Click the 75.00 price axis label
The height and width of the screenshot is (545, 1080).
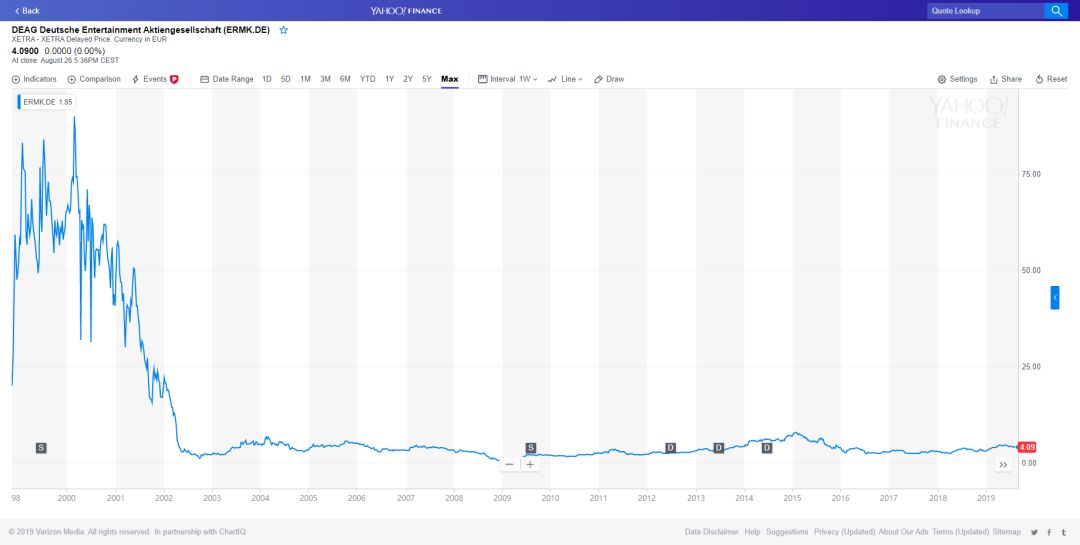pos(1031,174)
